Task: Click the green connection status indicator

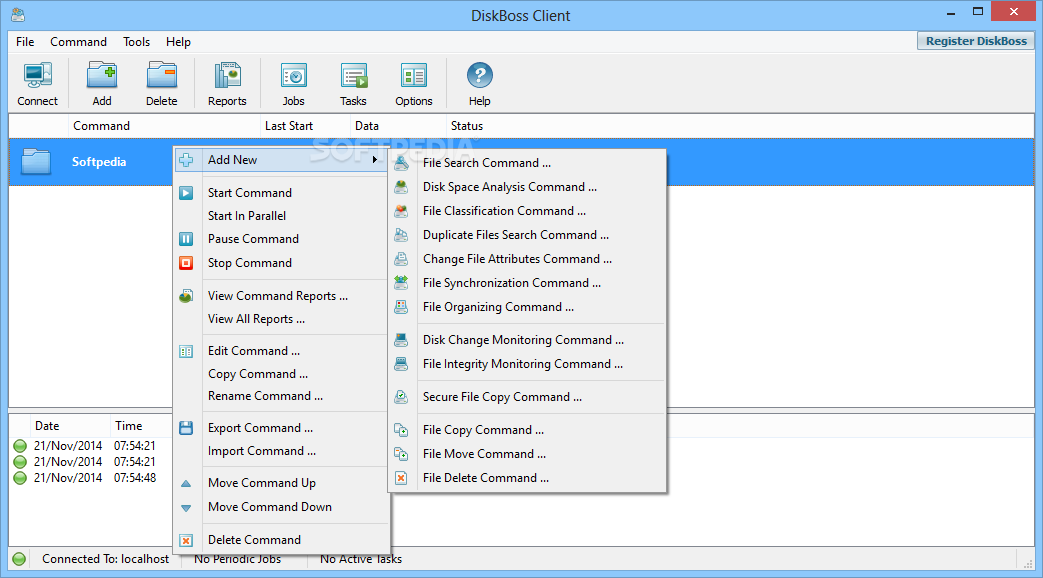Action: (19, 559)
